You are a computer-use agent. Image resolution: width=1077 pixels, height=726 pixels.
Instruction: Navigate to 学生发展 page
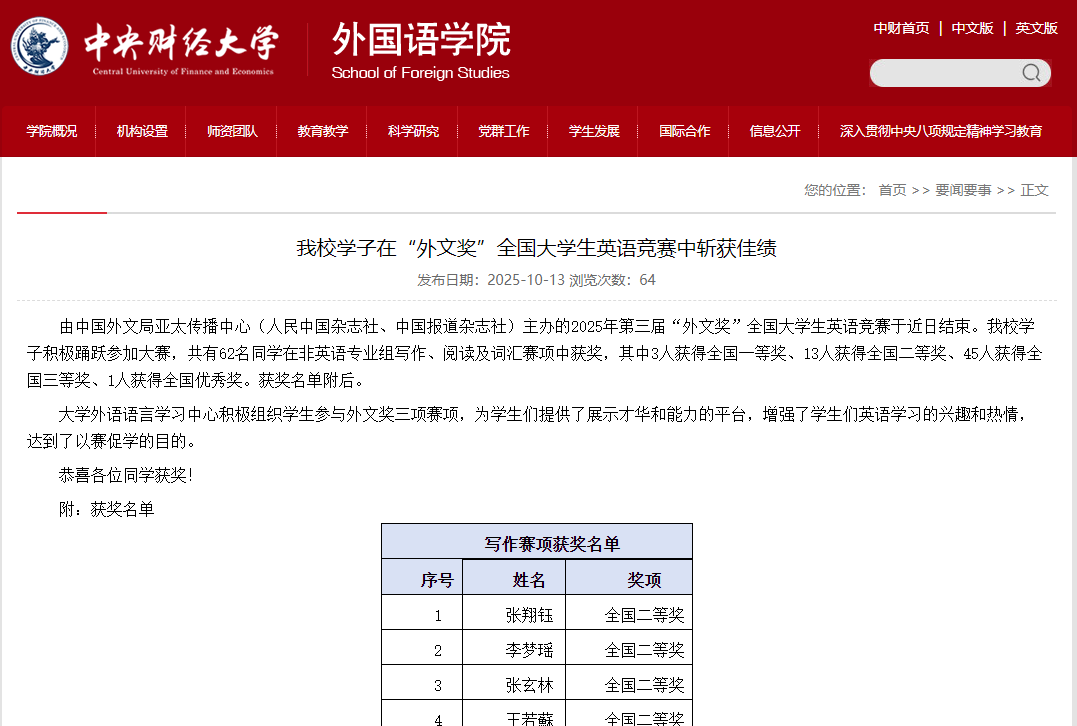tap(594, 131)
